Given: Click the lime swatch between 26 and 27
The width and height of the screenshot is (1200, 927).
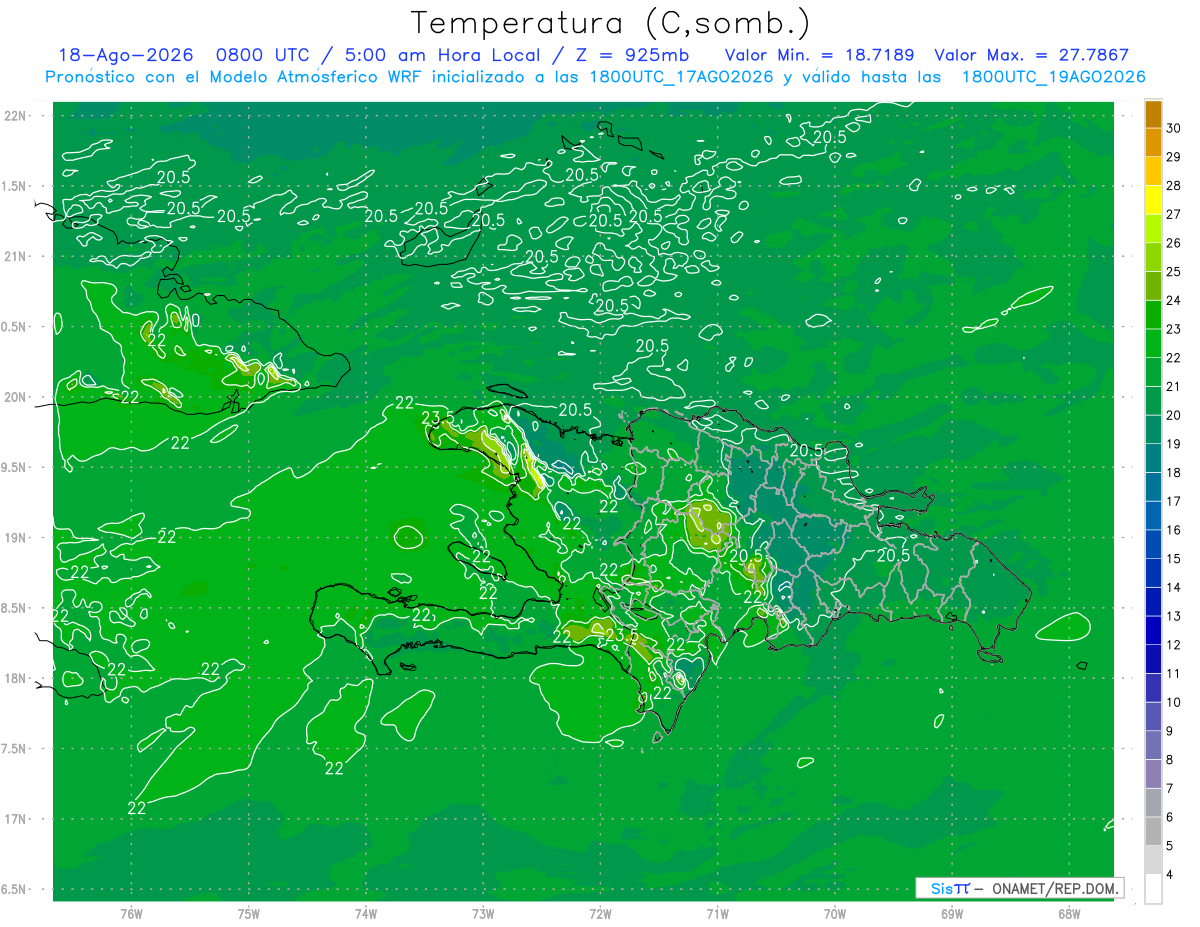Looking at the screenshot, I should [x=1153, y=229].
